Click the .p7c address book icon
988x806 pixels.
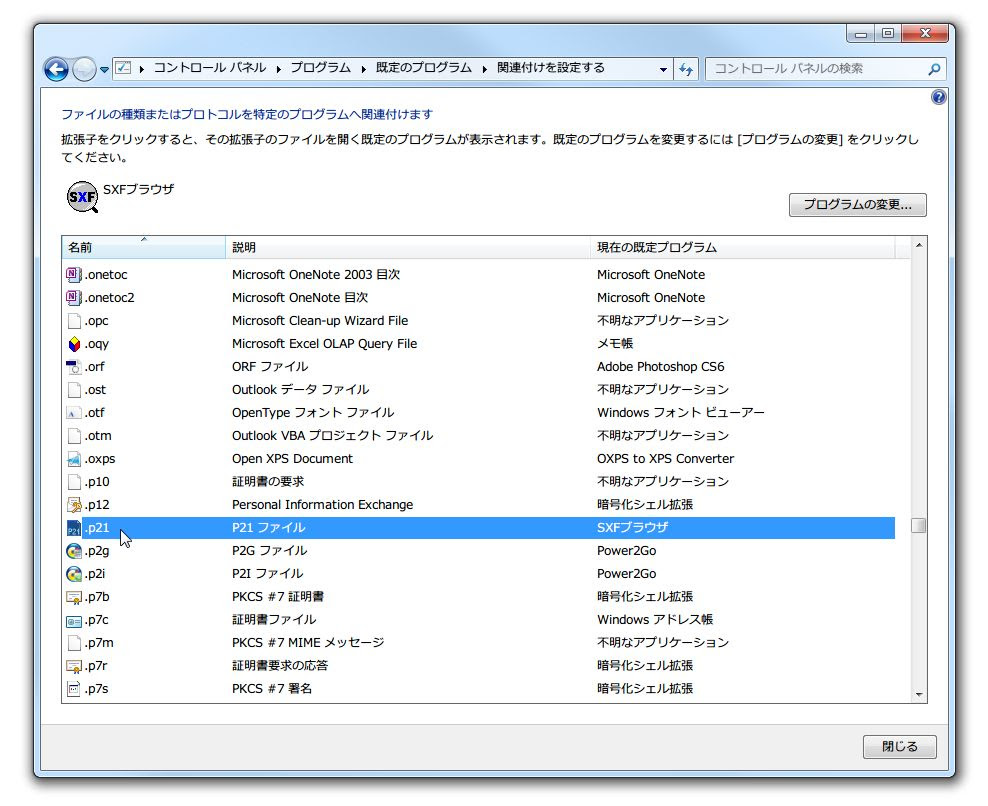[74, 620]
